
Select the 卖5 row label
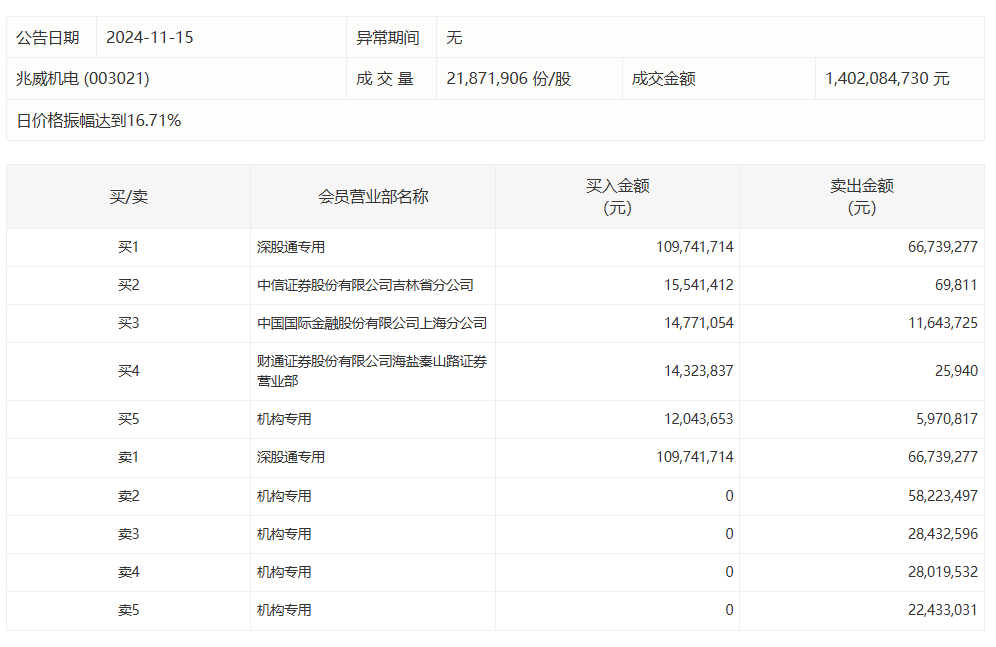click(x=128, y=610)
